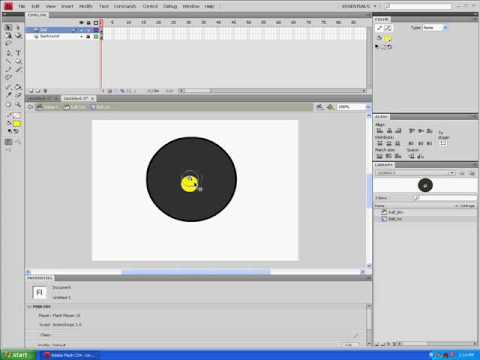Viewport: 480px width, 360px height.
Task: Select the Selection arrow tool
Action: point(9,28)
